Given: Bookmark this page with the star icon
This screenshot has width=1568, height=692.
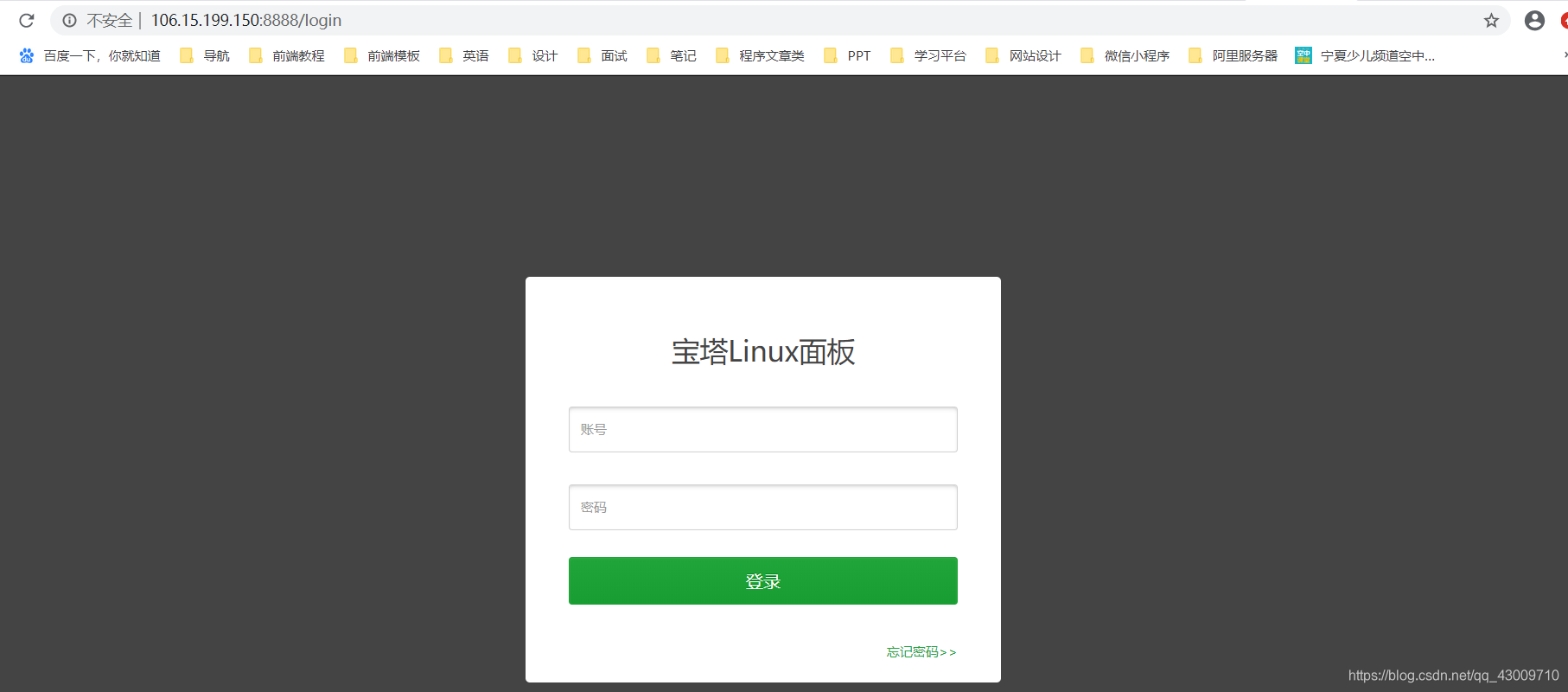Looking at the screenshot, I should [1491, 20].
